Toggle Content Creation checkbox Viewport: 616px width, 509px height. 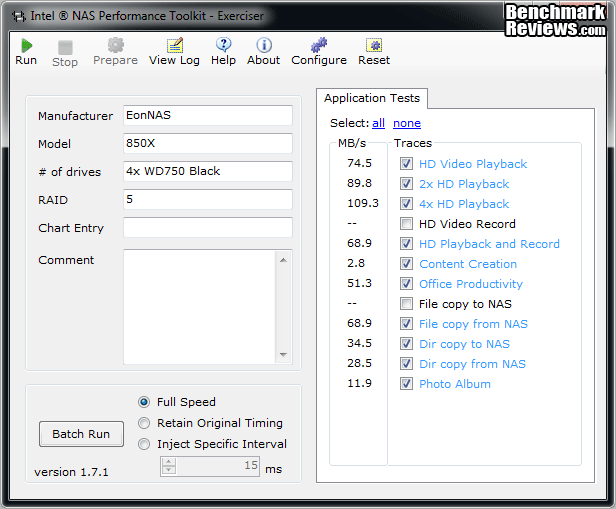[x=406, y=264]
